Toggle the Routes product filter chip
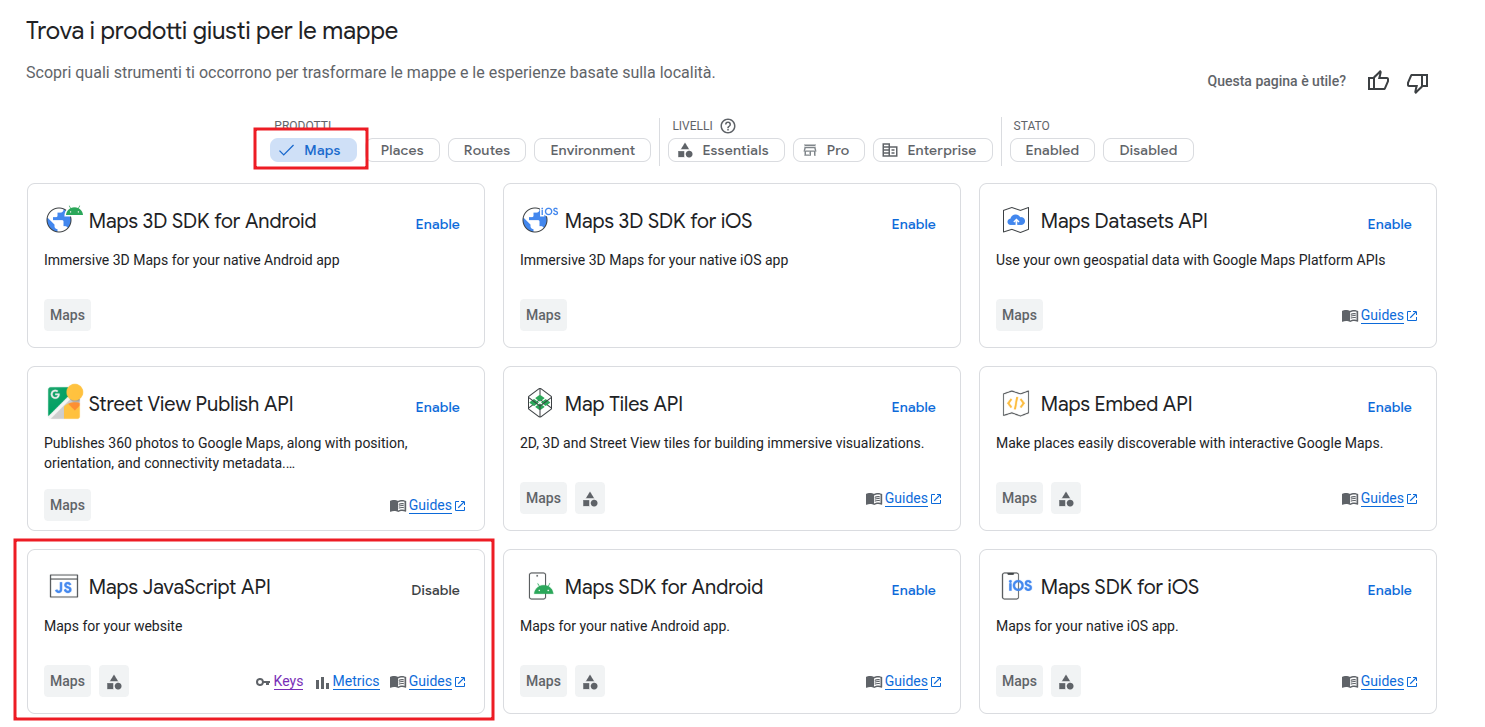This screenshot has height=727, width=1485. pyautogui.click(x=487, y=150)
